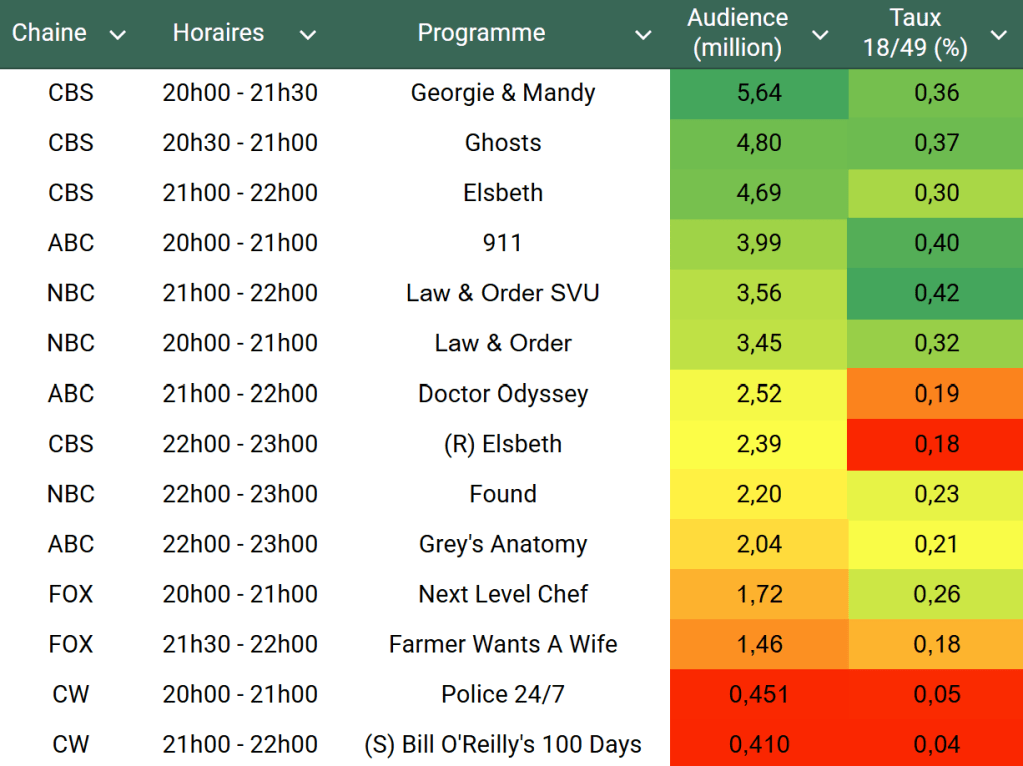Open the Chaine column filter dropdown

tap(118, 36)
